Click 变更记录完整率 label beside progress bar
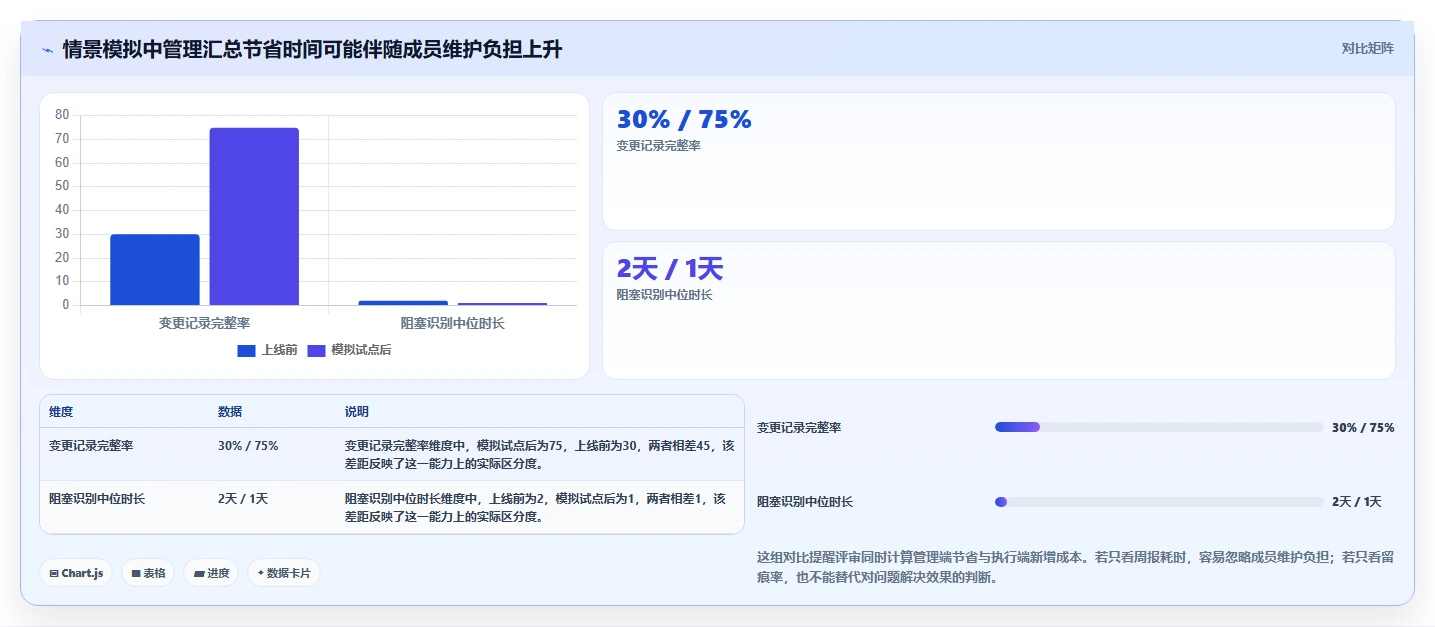Image resolution: width=1435 pixels, height=627 pixels. pos(799,428)
